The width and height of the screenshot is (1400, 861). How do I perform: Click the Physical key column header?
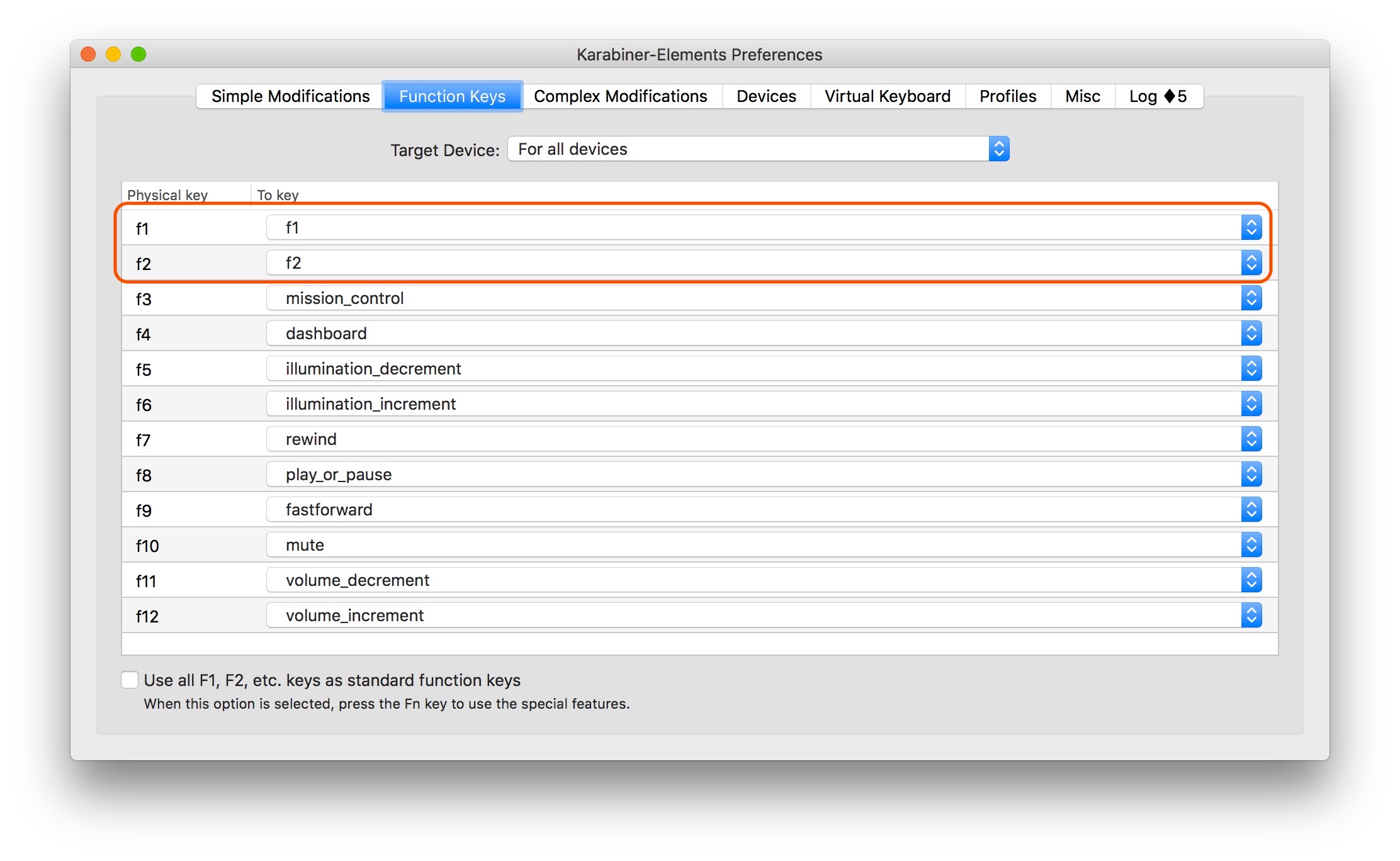coord(167,195)
